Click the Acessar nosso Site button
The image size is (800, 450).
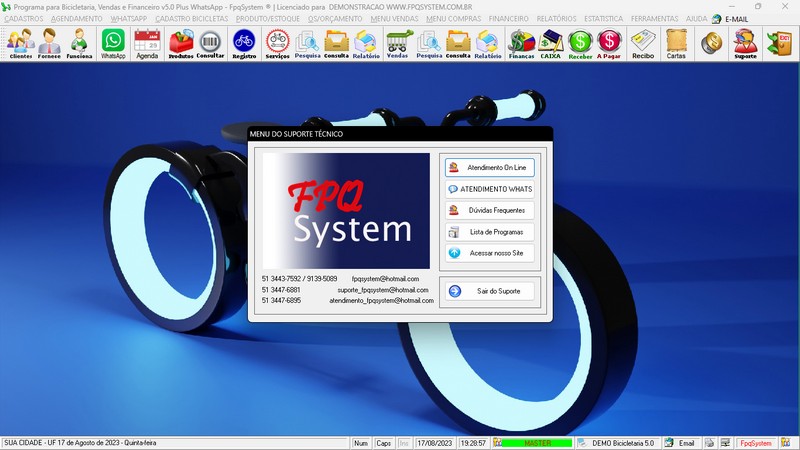pyautogui.click(x=490, y=254)
